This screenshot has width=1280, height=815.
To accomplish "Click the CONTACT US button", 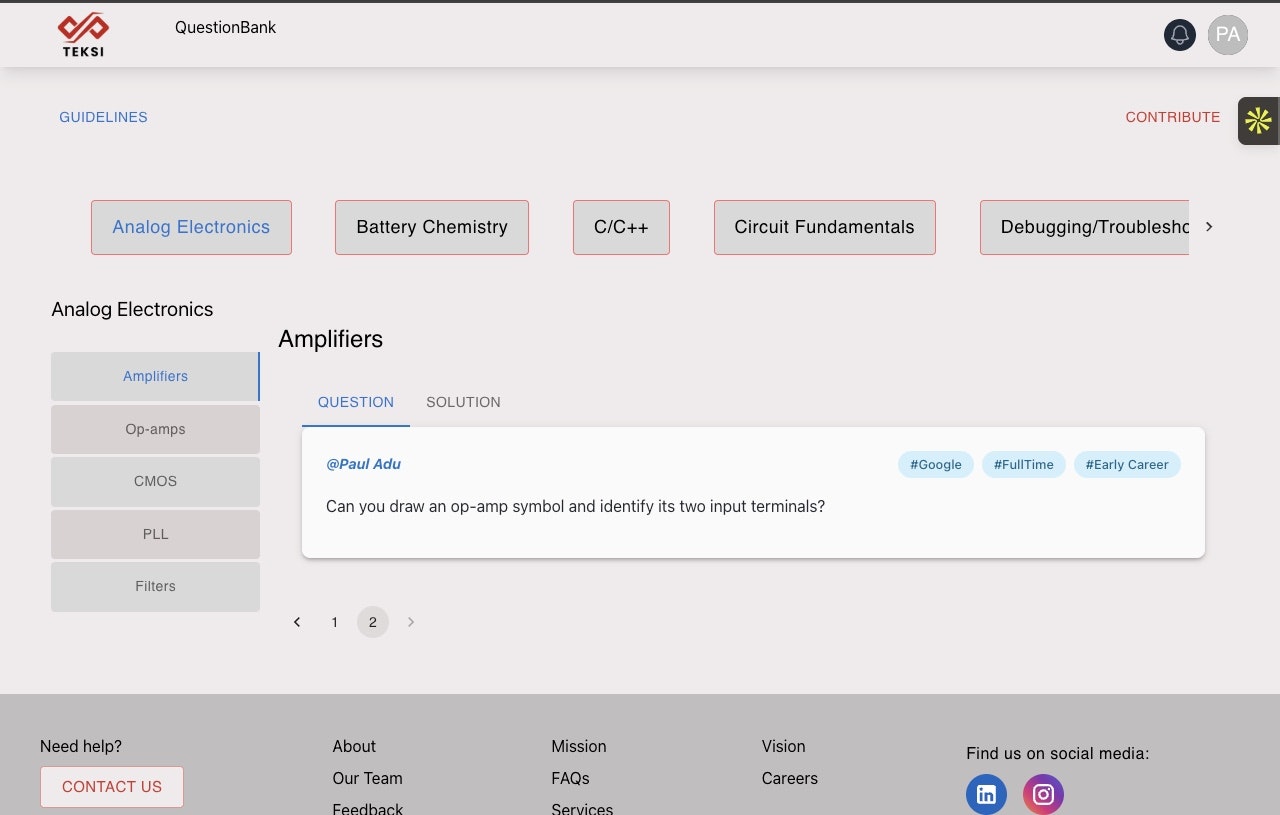I will 112,787.
